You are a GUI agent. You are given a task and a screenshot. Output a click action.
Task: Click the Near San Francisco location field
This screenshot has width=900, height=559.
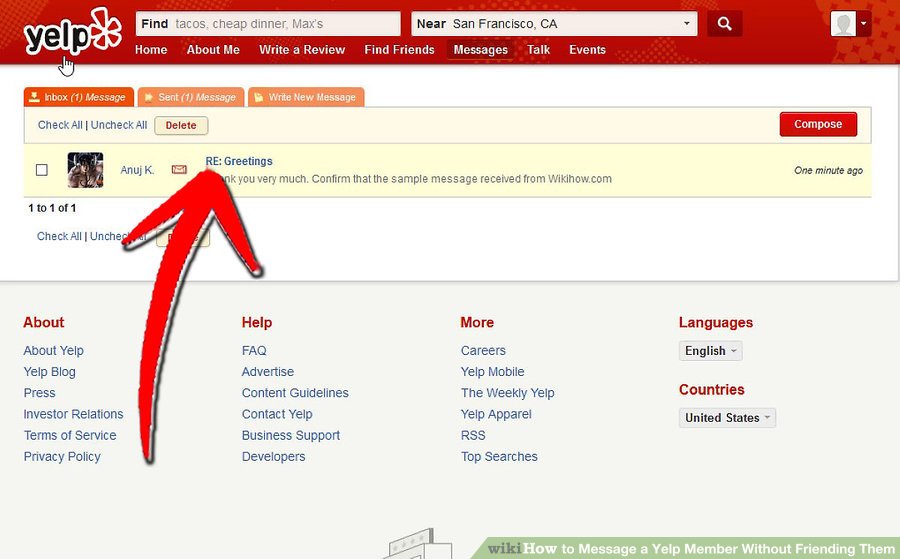click(554, 24)
